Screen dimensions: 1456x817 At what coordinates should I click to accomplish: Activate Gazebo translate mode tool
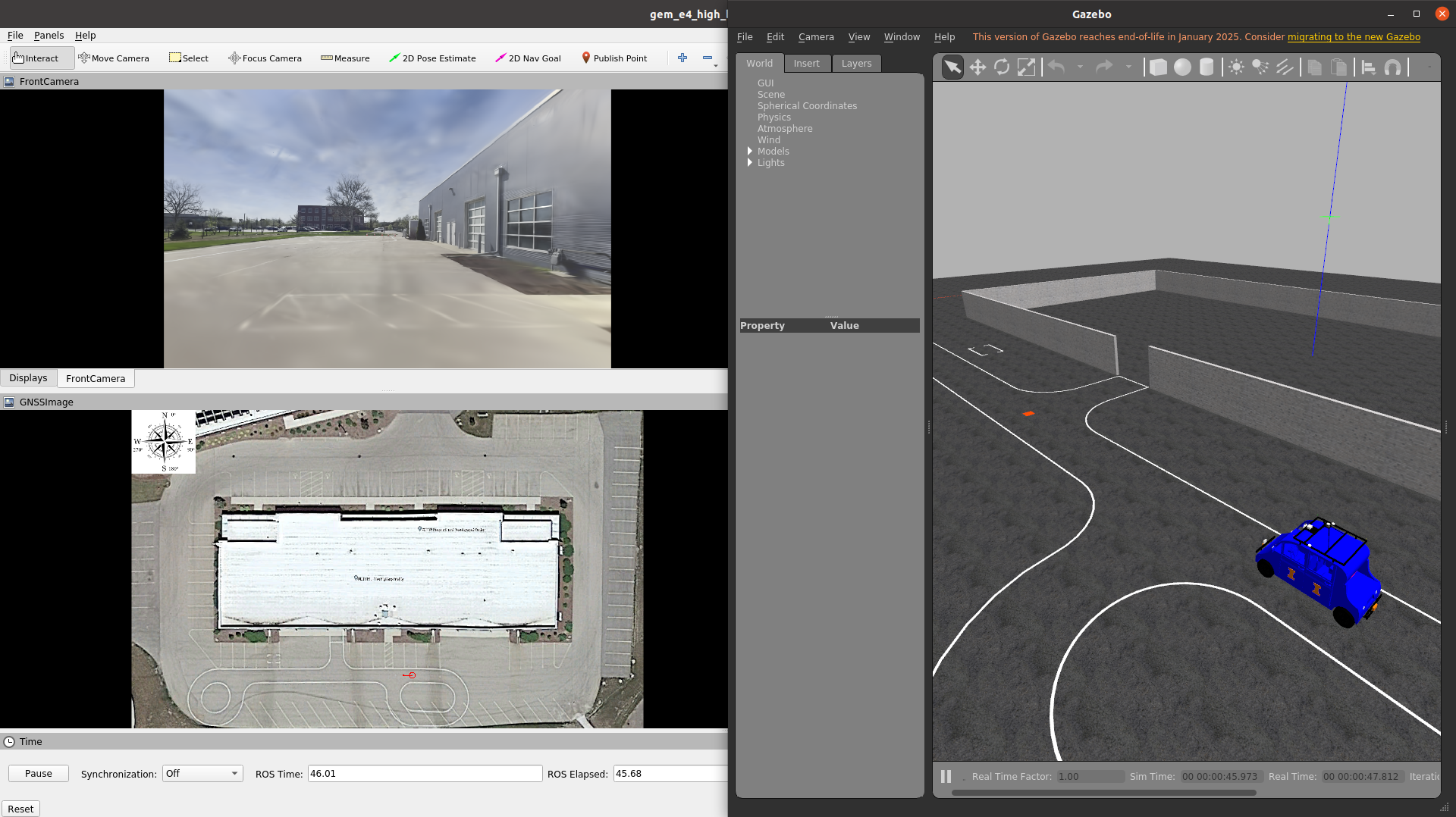pos(977,67)
